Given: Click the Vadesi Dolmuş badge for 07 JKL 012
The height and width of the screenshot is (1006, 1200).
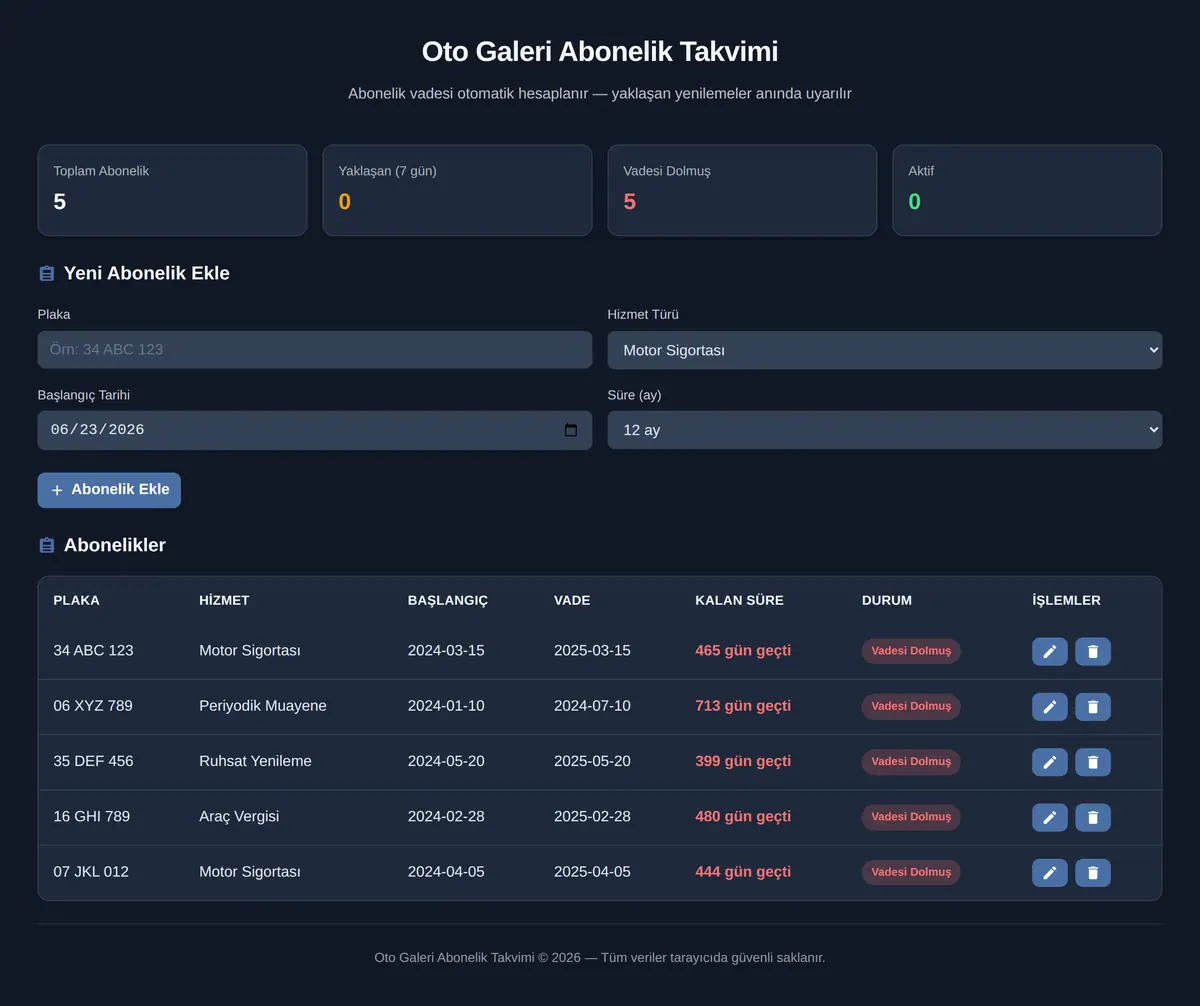Looking at the screenshot, I should 911,872.
